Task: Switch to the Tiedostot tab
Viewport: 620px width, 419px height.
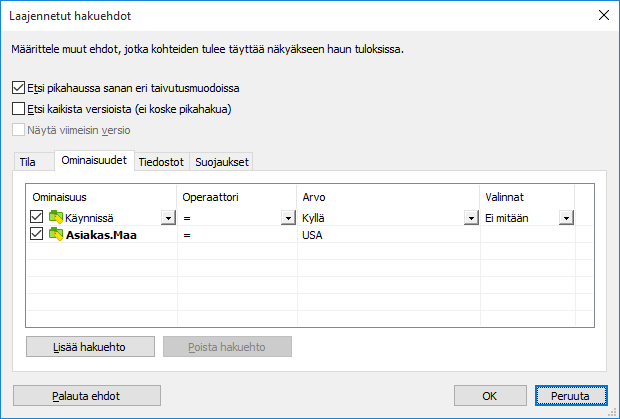Action: click(x=160, y=161)
